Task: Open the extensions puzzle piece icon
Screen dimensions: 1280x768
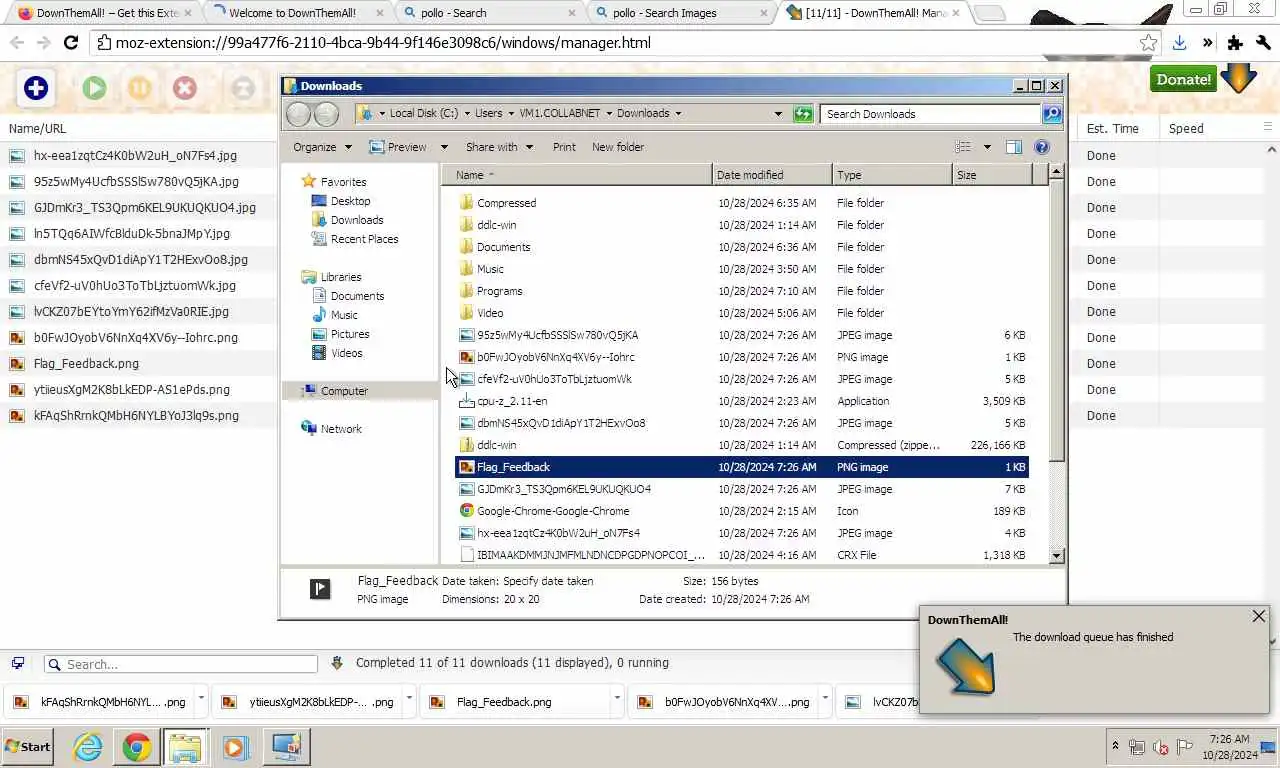Action: [x=1235, y=43]
